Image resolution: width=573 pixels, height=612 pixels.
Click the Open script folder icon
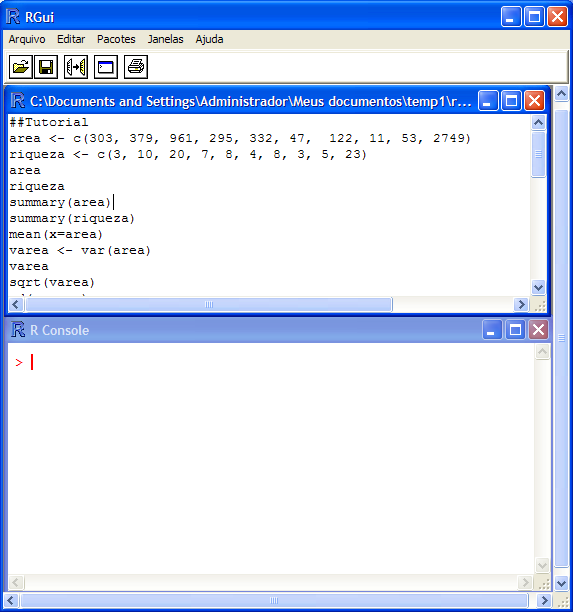pos(21,67)
